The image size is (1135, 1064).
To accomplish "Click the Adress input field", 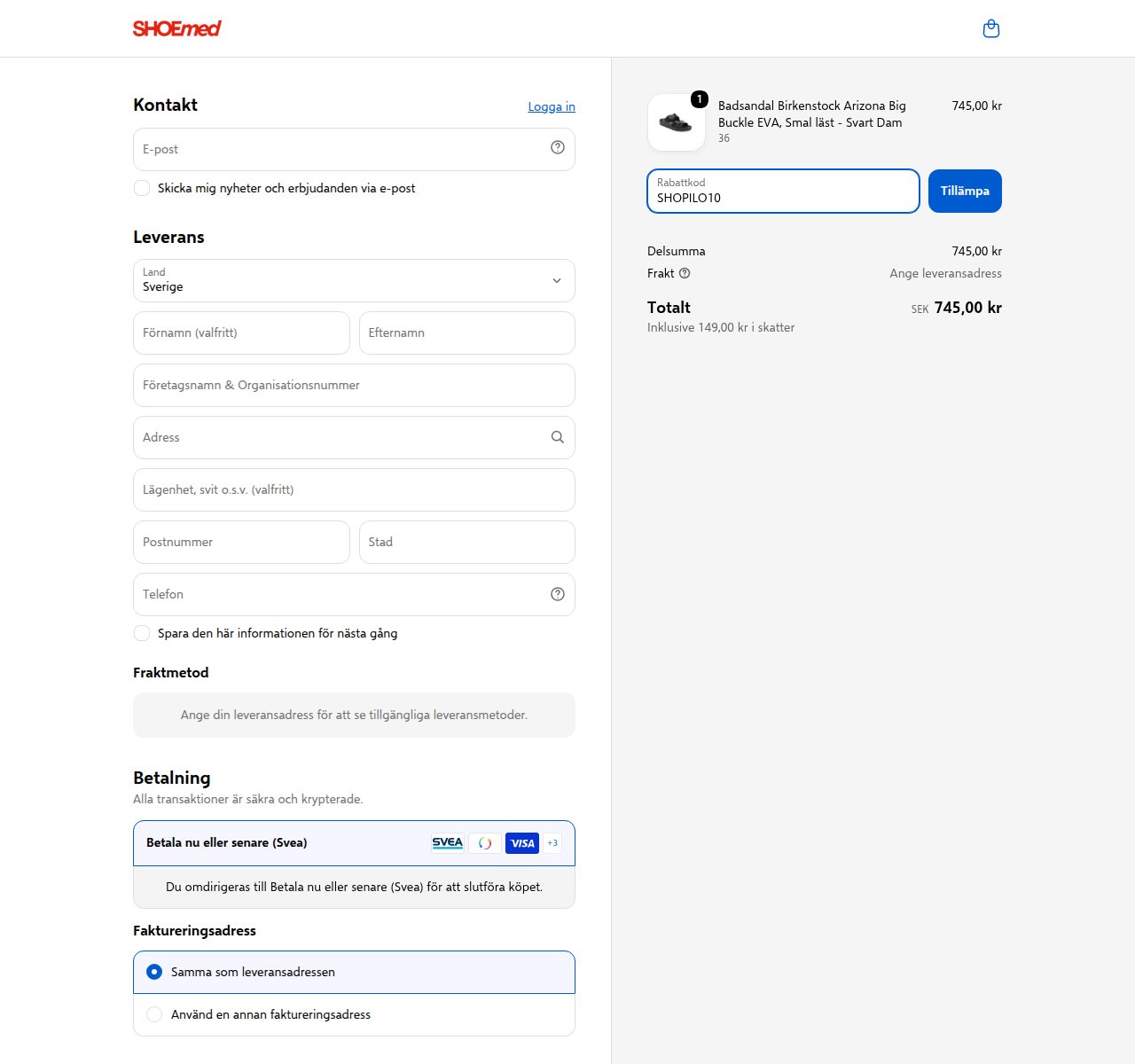I will (x=354, y=437).
